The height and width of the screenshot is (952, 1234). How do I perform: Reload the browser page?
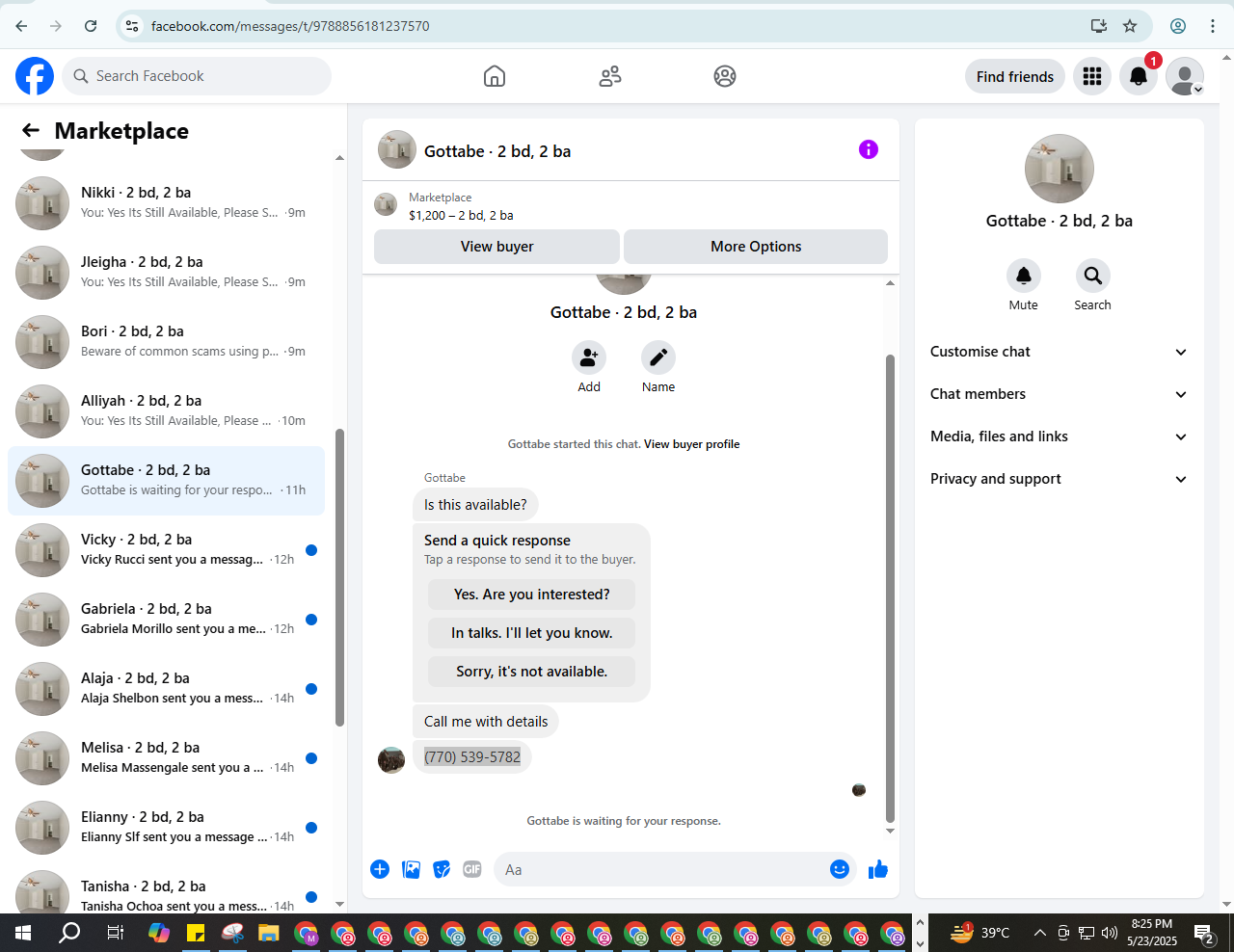[x=91, y=26]
